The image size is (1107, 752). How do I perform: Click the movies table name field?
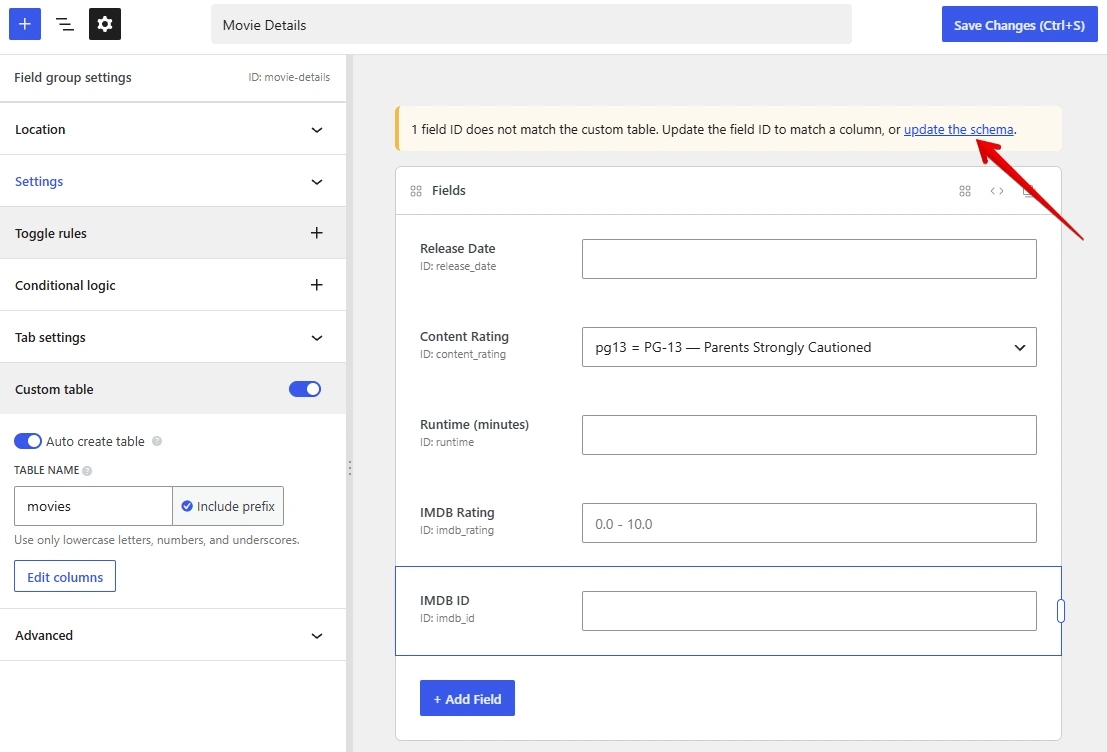pyautogui.click(x=93, y=506)
